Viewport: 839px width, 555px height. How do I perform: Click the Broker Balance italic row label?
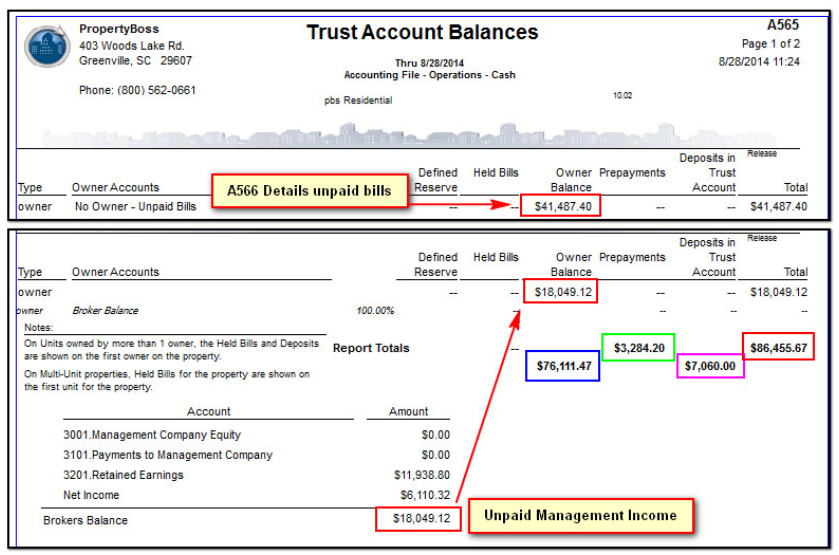(x=105, y=310)
